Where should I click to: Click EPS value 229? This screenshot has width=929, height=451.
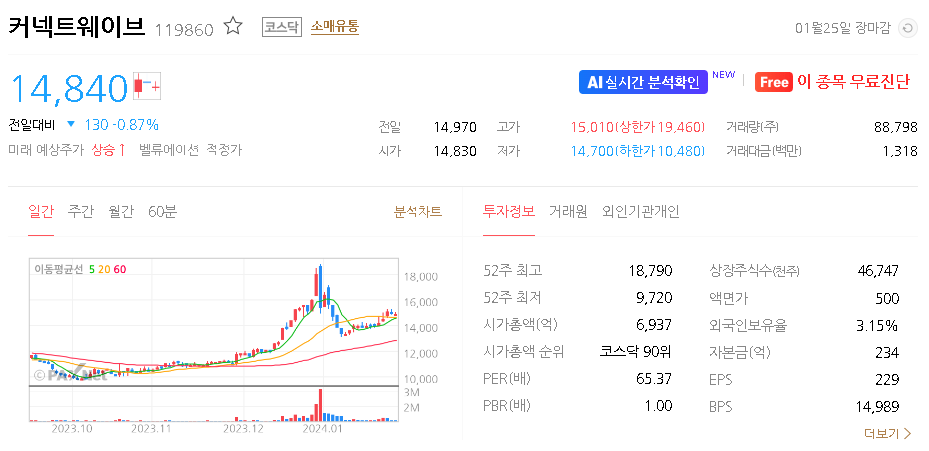(888, 379)
